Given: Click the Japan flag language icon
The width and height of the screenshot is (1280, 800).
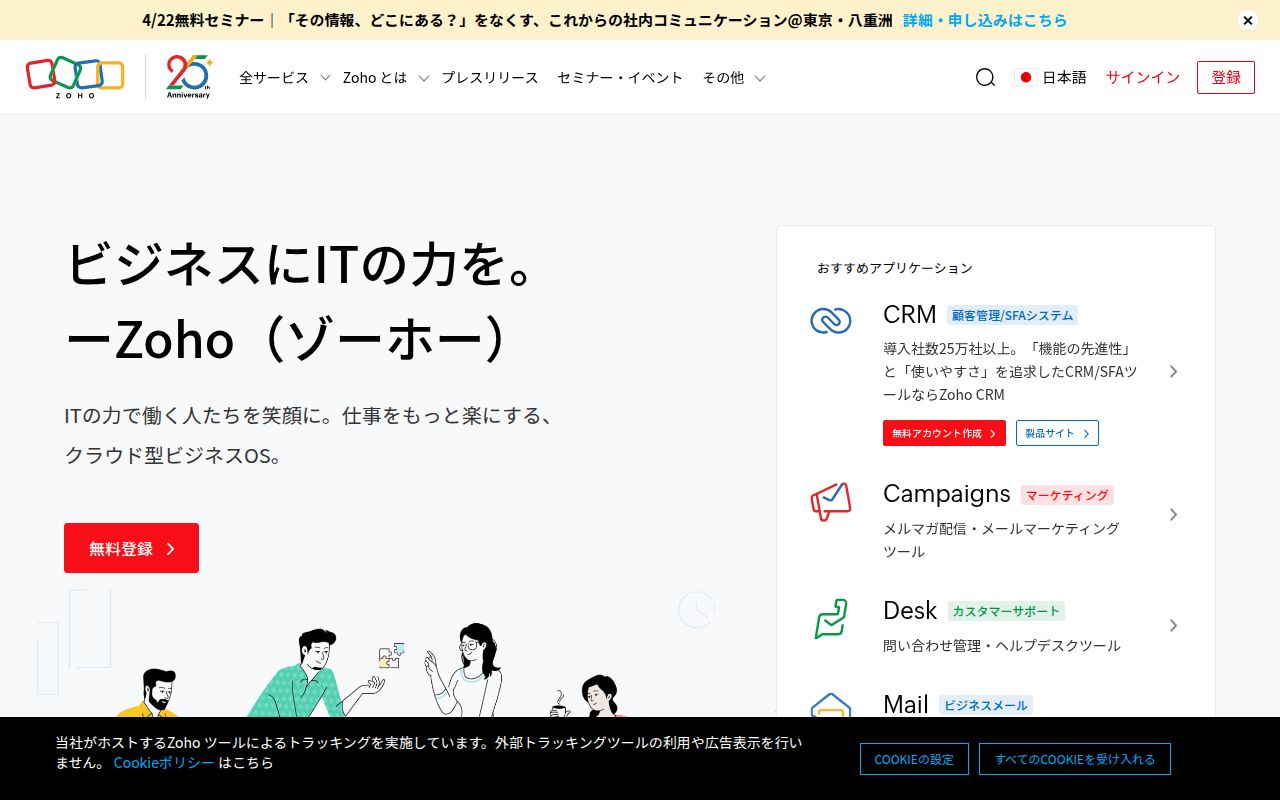Looking at the screenshot, I should pos(1025,77).
